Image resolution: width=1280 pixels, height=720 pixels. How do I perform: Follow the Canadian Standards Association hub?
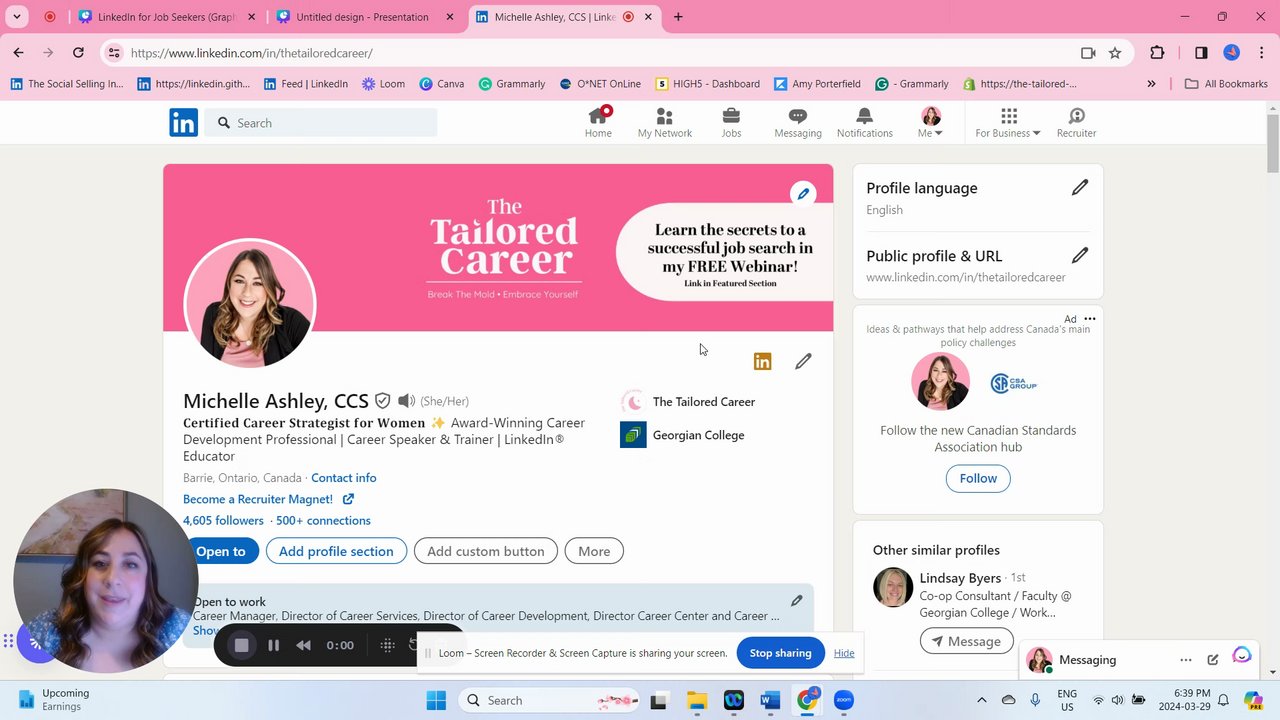[978, 478]
